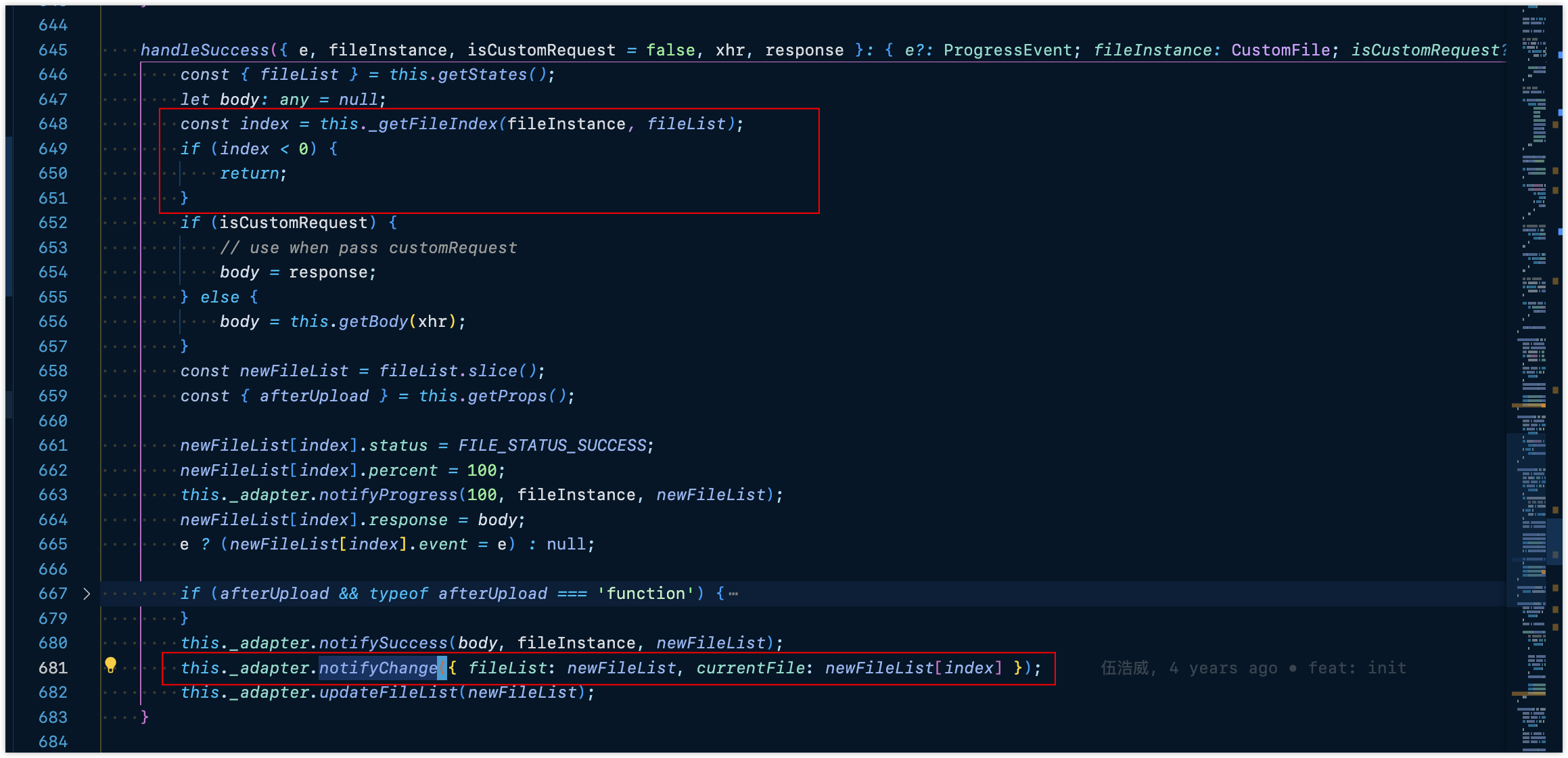
Task: Click the CustomFile type in signature
Action: tap(1280, 50)
